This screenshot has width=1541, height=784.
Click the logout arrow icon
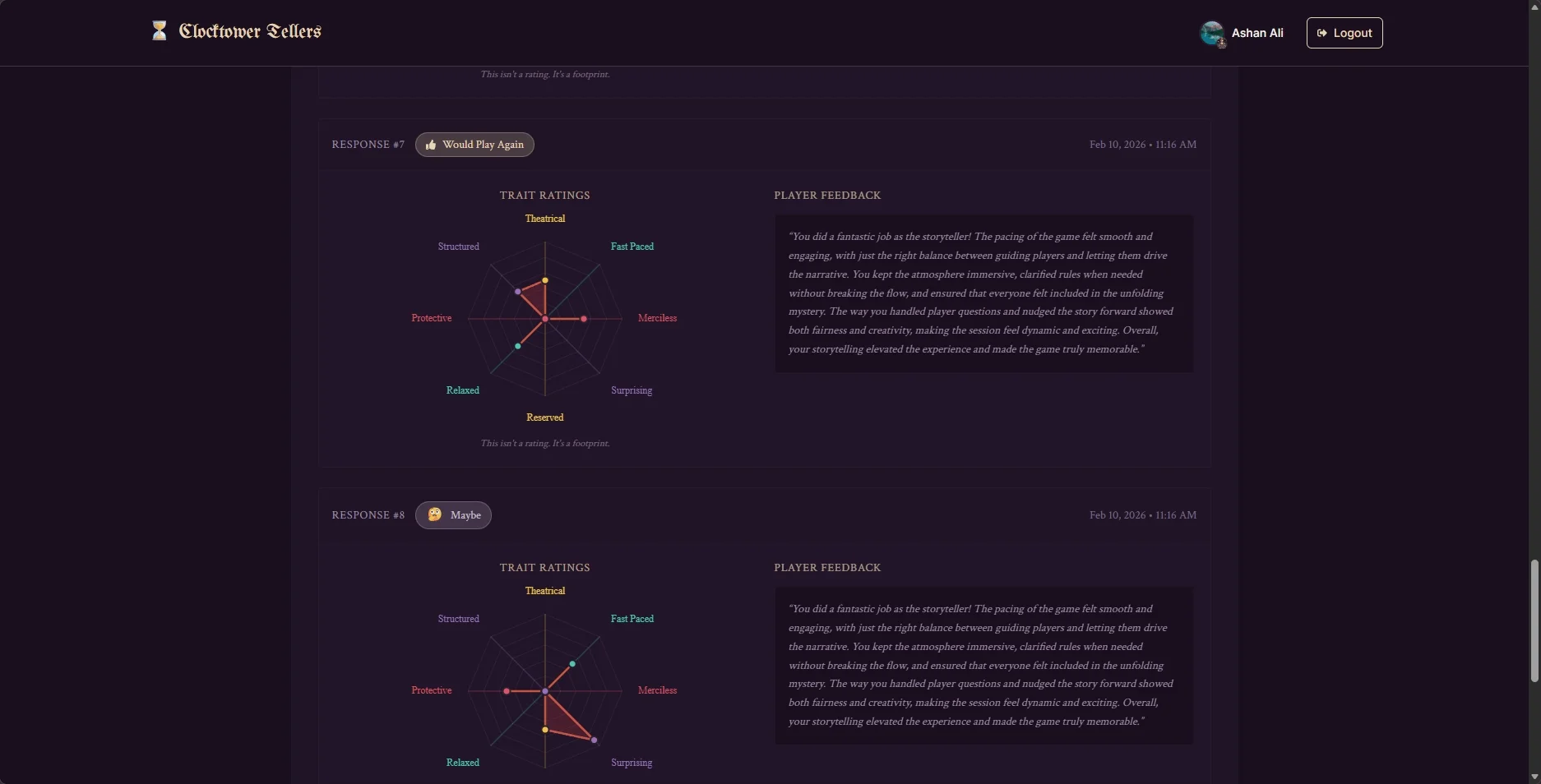pos(1322,33)
